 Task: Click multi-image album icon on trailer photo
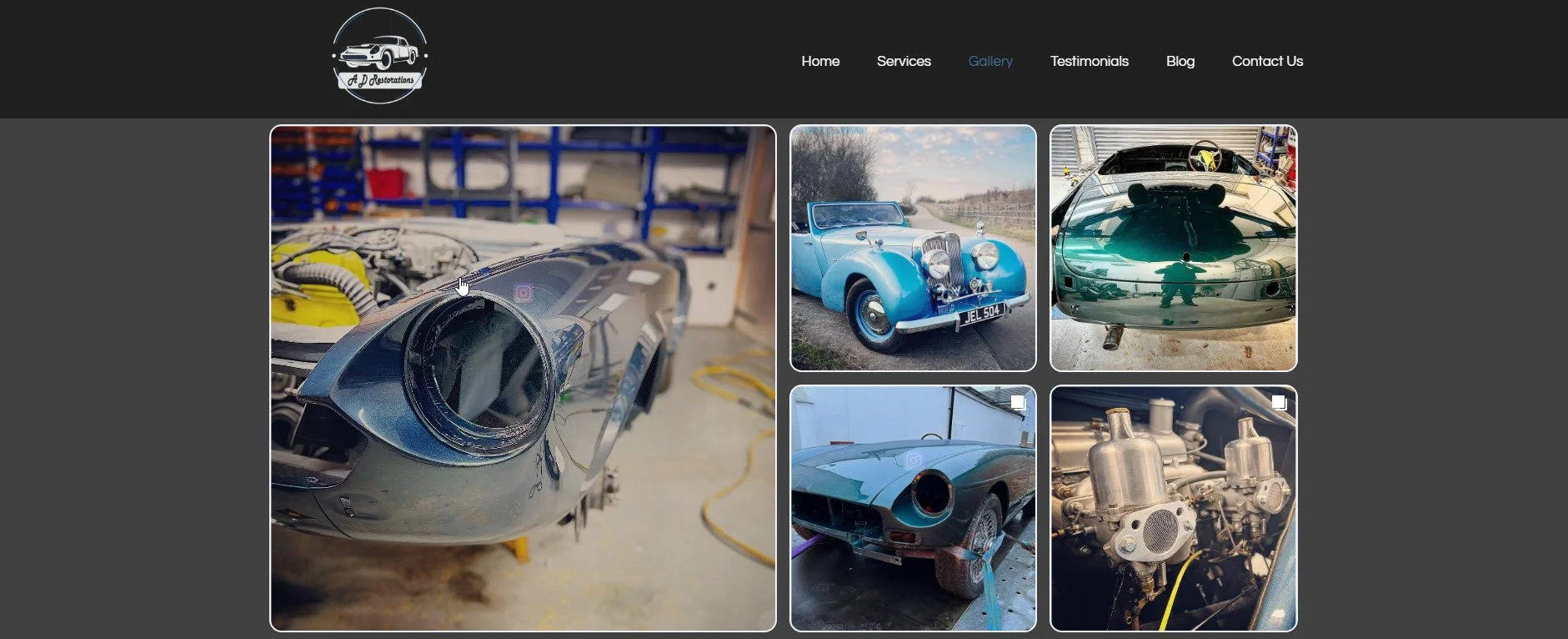click(x=1018, y=403)
